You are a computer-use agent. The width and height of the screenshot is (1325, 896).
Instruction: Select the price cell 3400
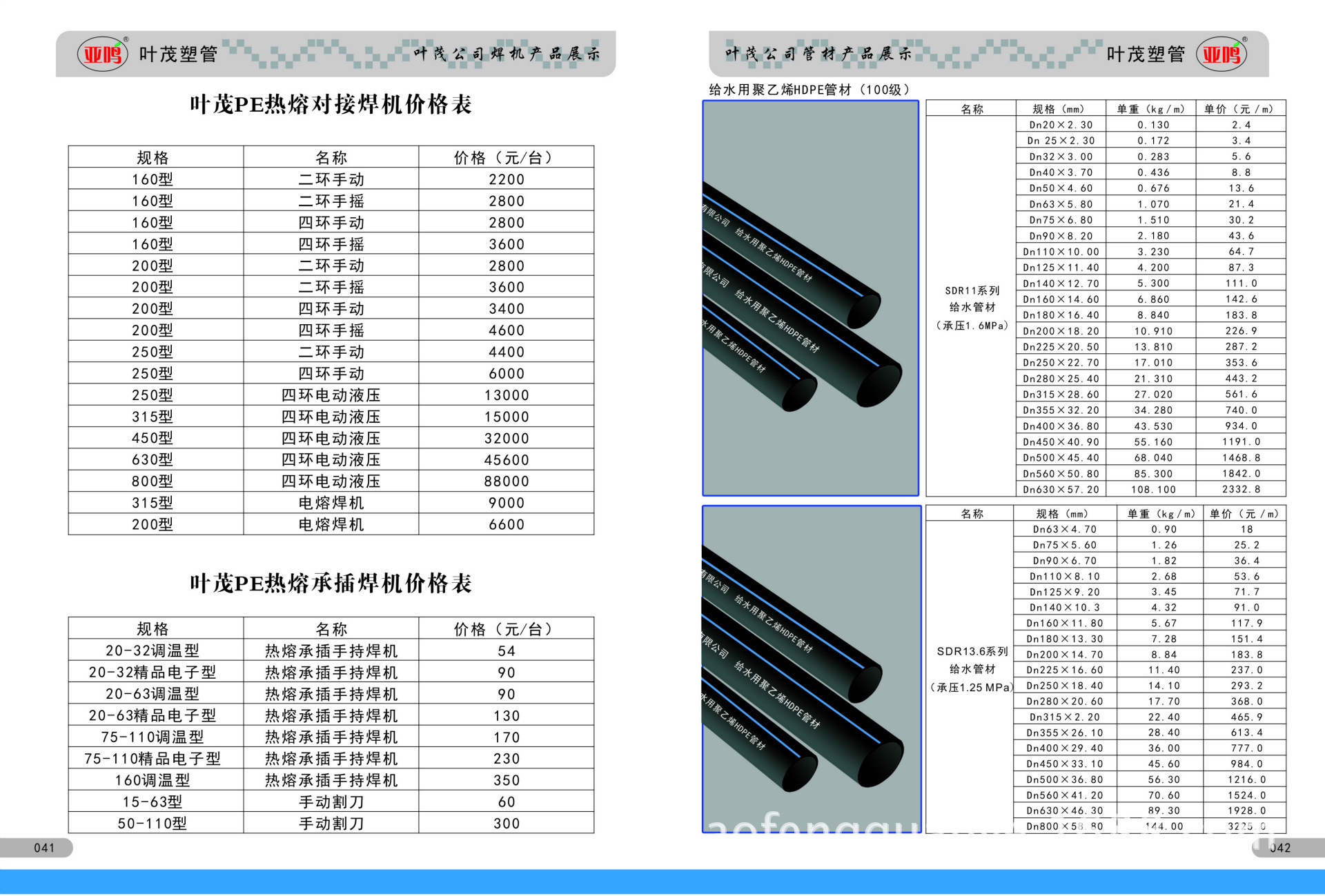tap(507, 309)
